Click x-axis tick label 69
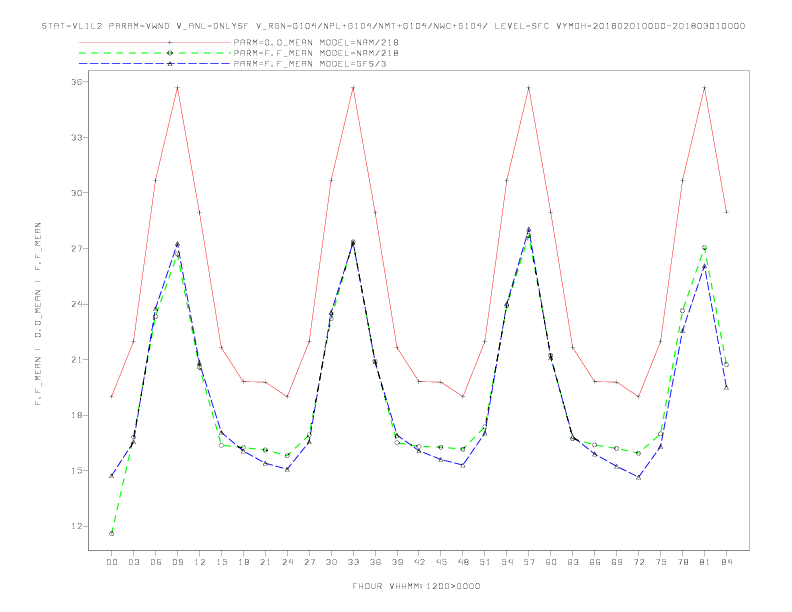792x612 pixels. pyautogui.click(x=617, y=562)
